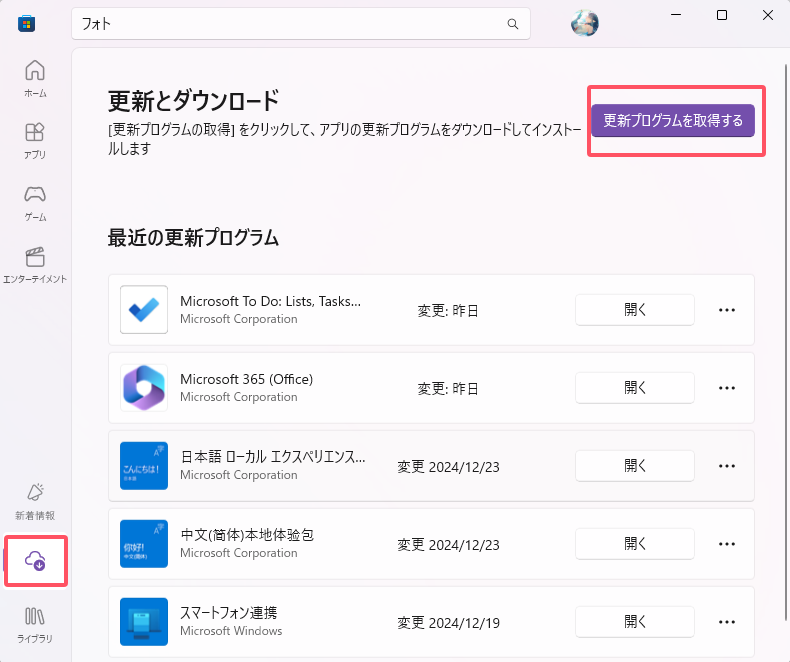Open the Entertainment (エンターテイメント) section
The width and height of the screenshot is (790, 662).
35,265
